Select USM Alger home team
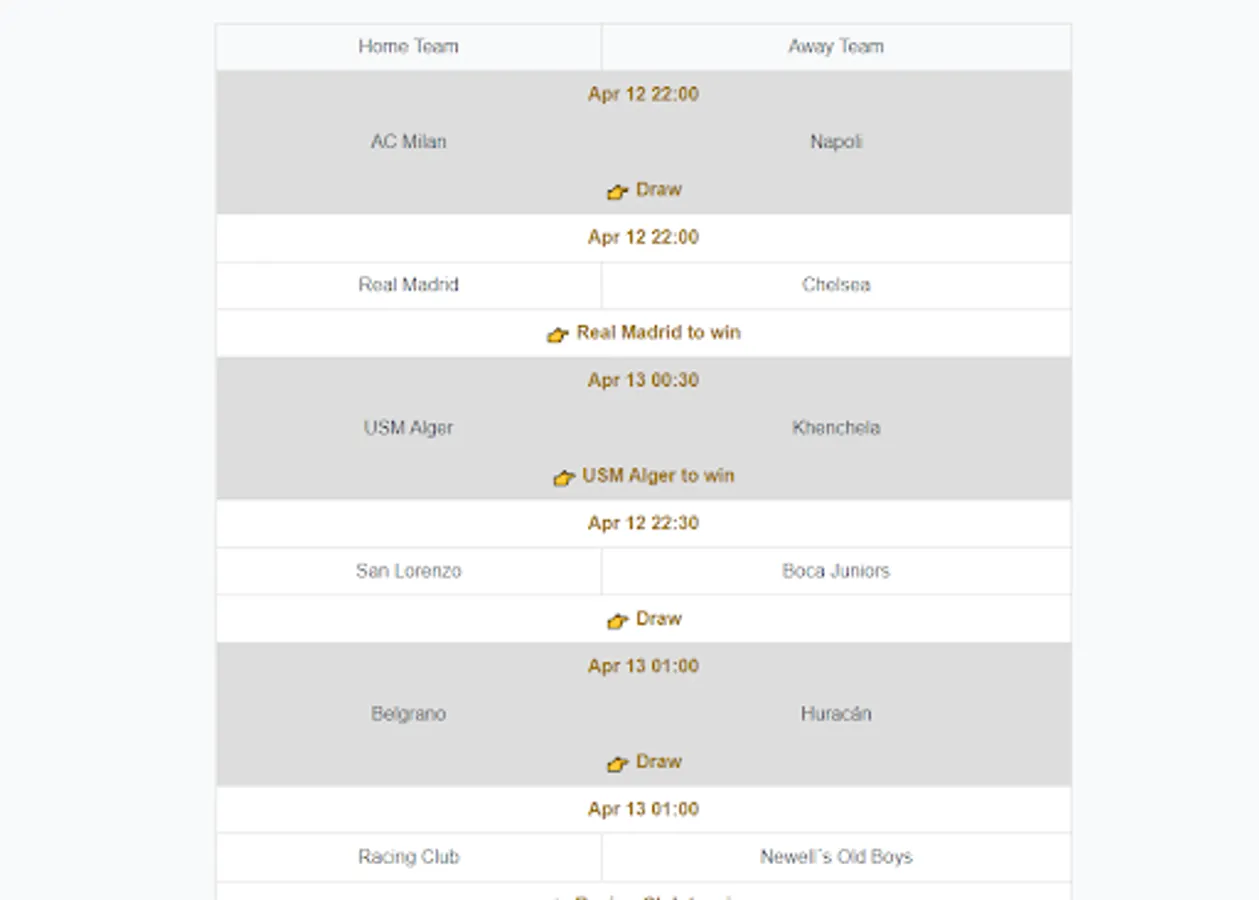 click(408, 427)
